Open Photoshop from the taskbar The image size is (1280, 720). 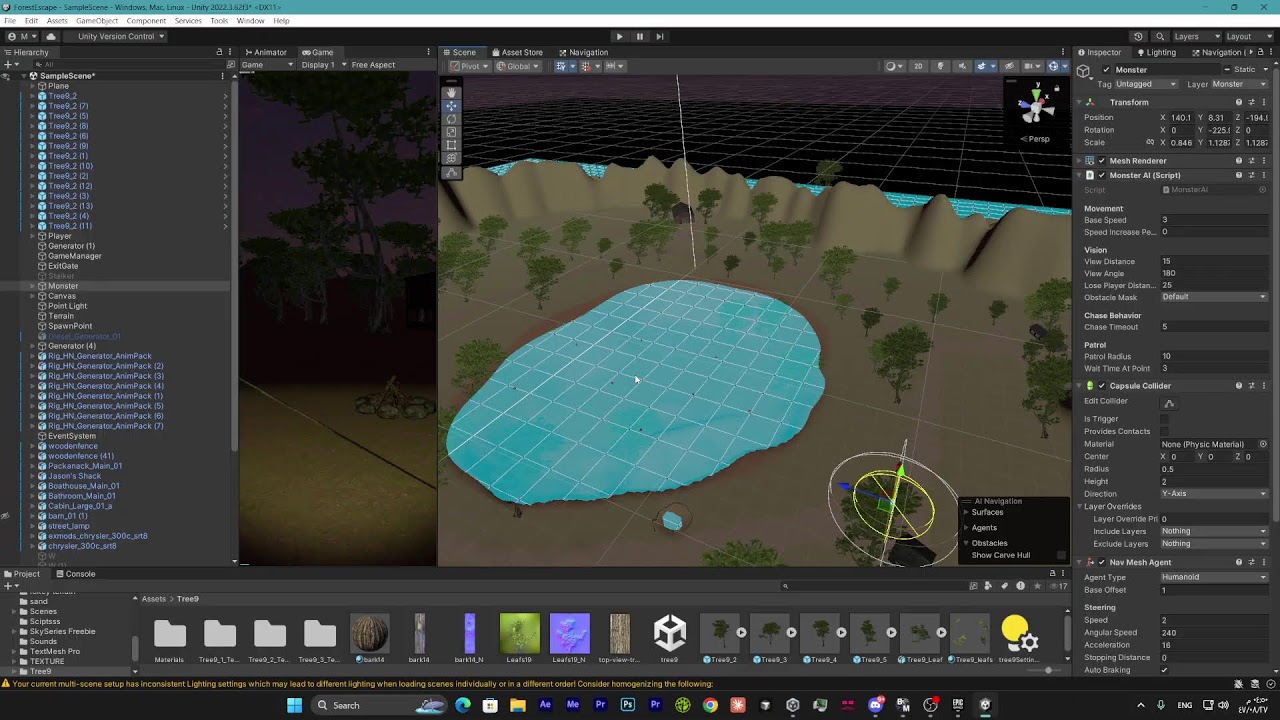click(627, 705)
